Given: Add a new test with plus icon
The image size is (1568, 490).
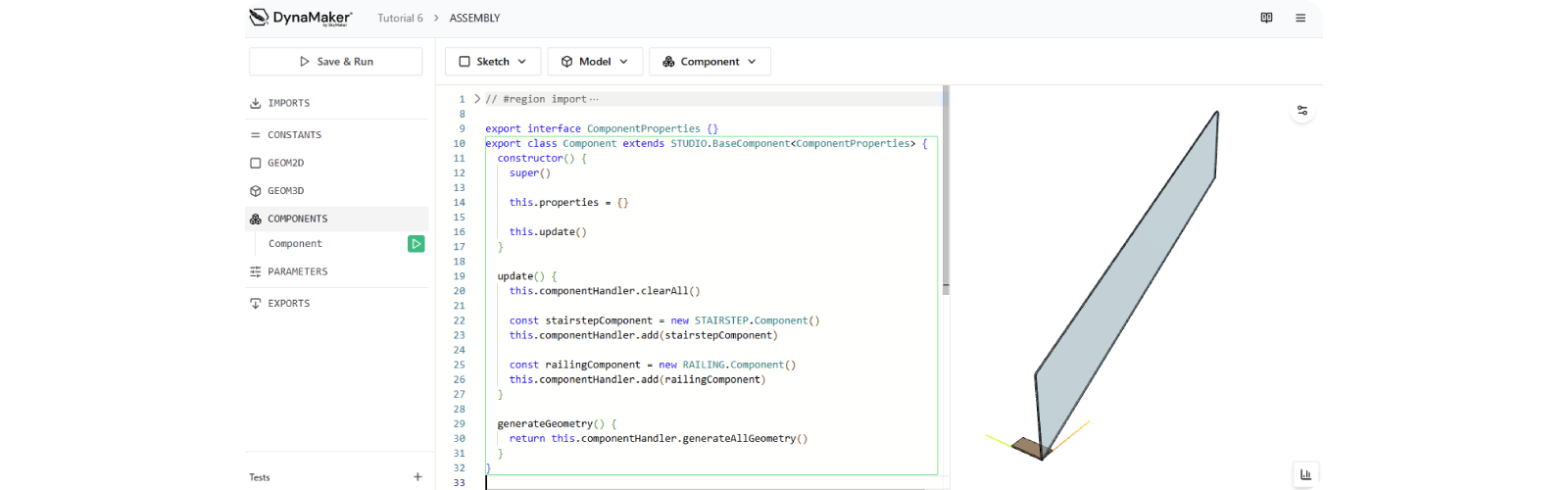Looking at the screenshot, I should click(417, 477).
